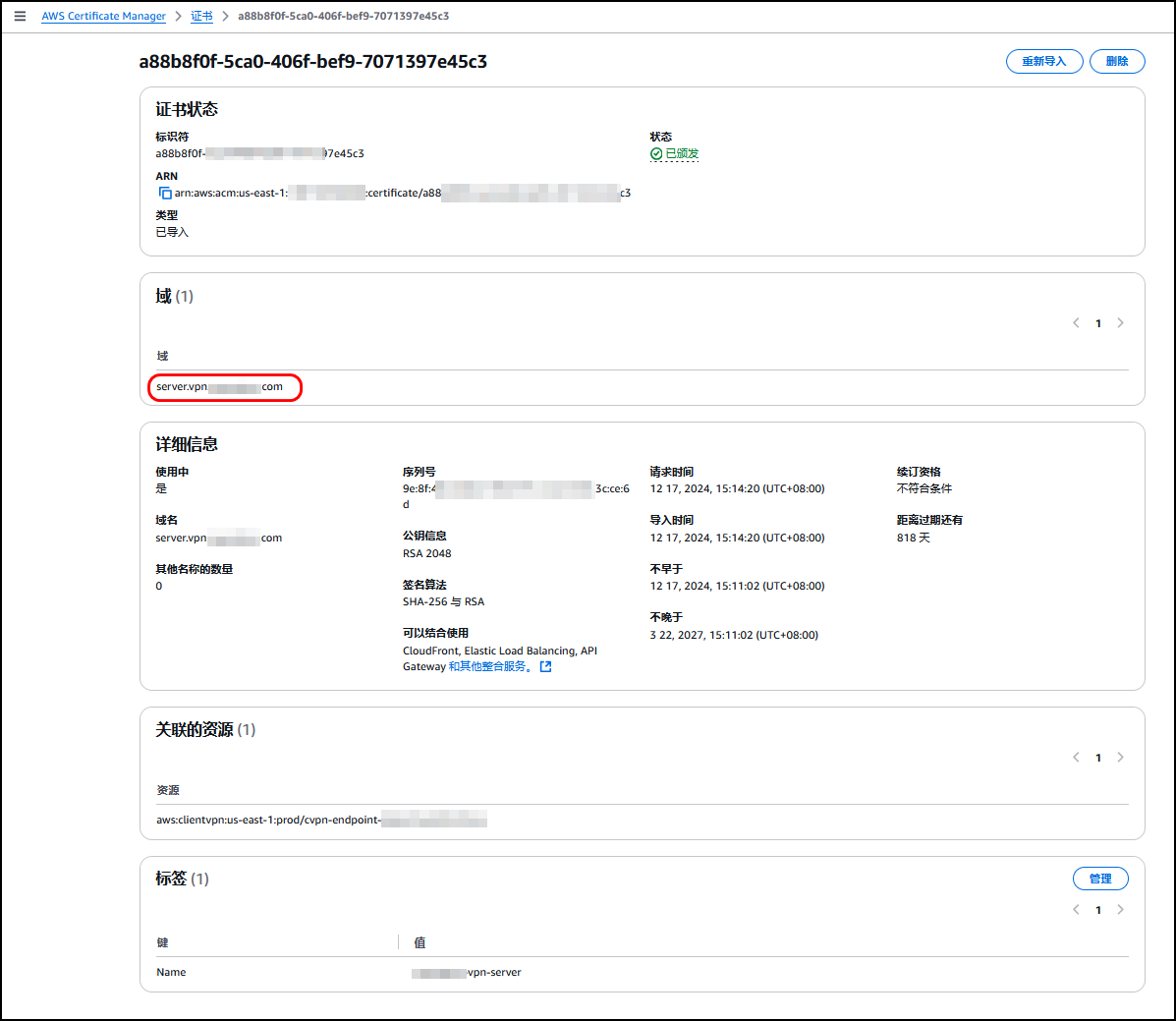Click the certificate ID page heading
The image size is (1176, 1021).
point(312,62)
